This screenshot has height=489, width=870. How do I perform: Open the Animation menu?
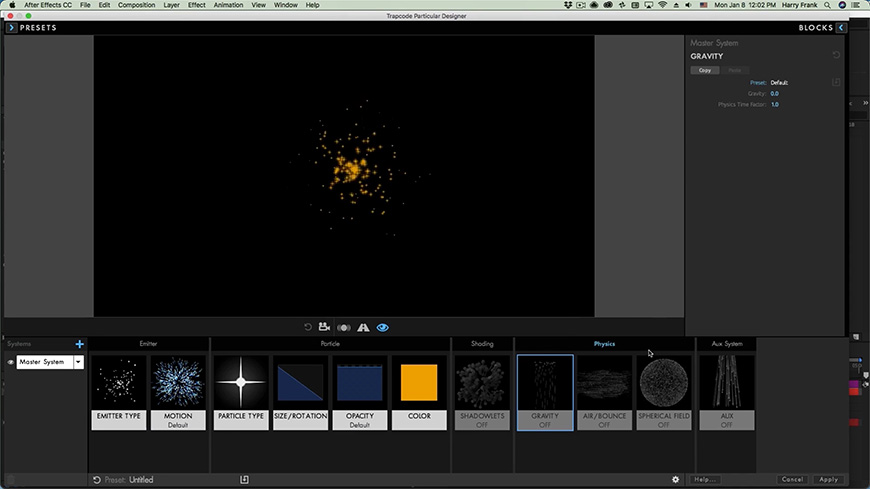228,5
